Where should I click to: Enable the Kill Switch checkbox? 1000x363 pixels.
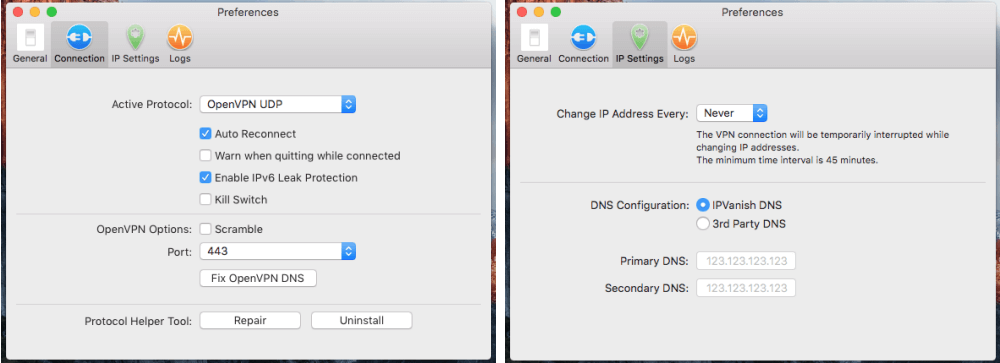[x=205, y=200]
